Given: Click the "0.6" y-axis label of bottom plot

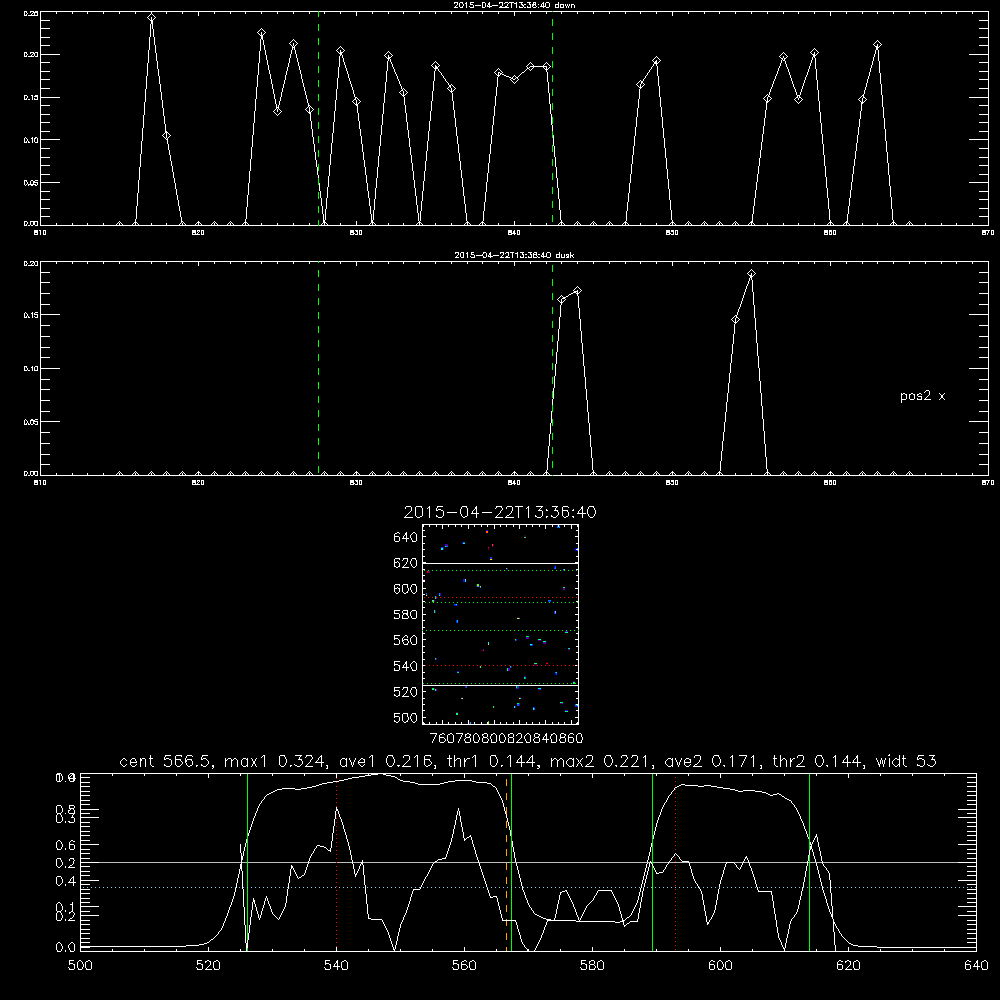Looking at the screenshot, I should click(x=66, y=845).
